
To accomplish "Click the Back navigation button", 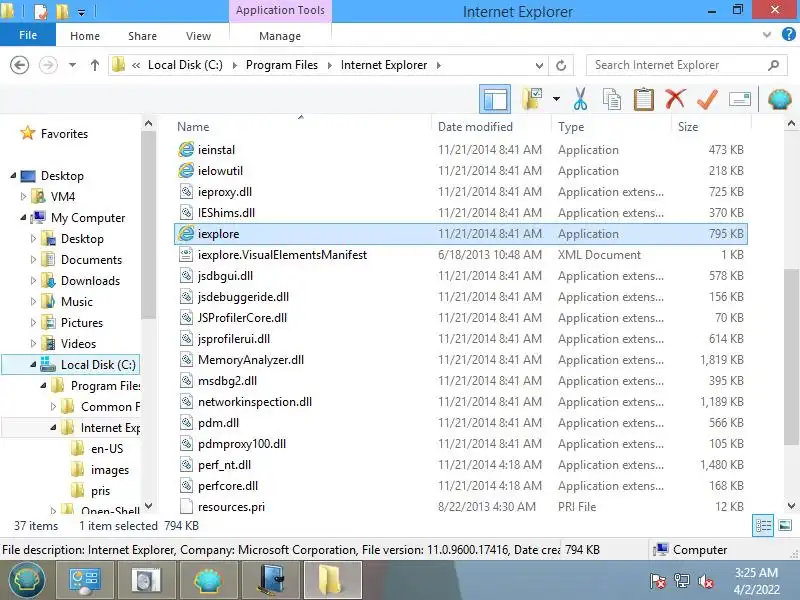I will [19, 65].
